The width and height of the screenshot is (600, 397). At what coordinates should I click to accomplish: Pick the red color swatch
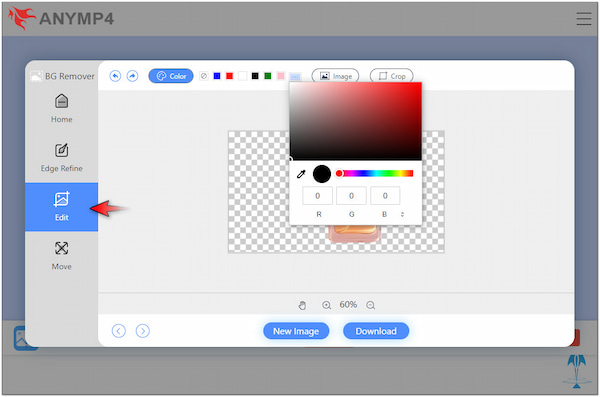point(230,76)
